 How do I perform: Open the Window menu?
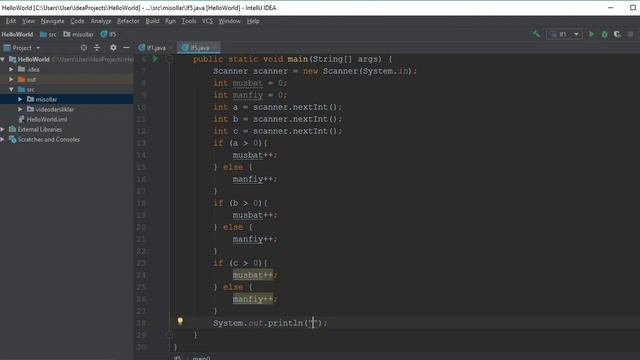[x=229, y=21]
